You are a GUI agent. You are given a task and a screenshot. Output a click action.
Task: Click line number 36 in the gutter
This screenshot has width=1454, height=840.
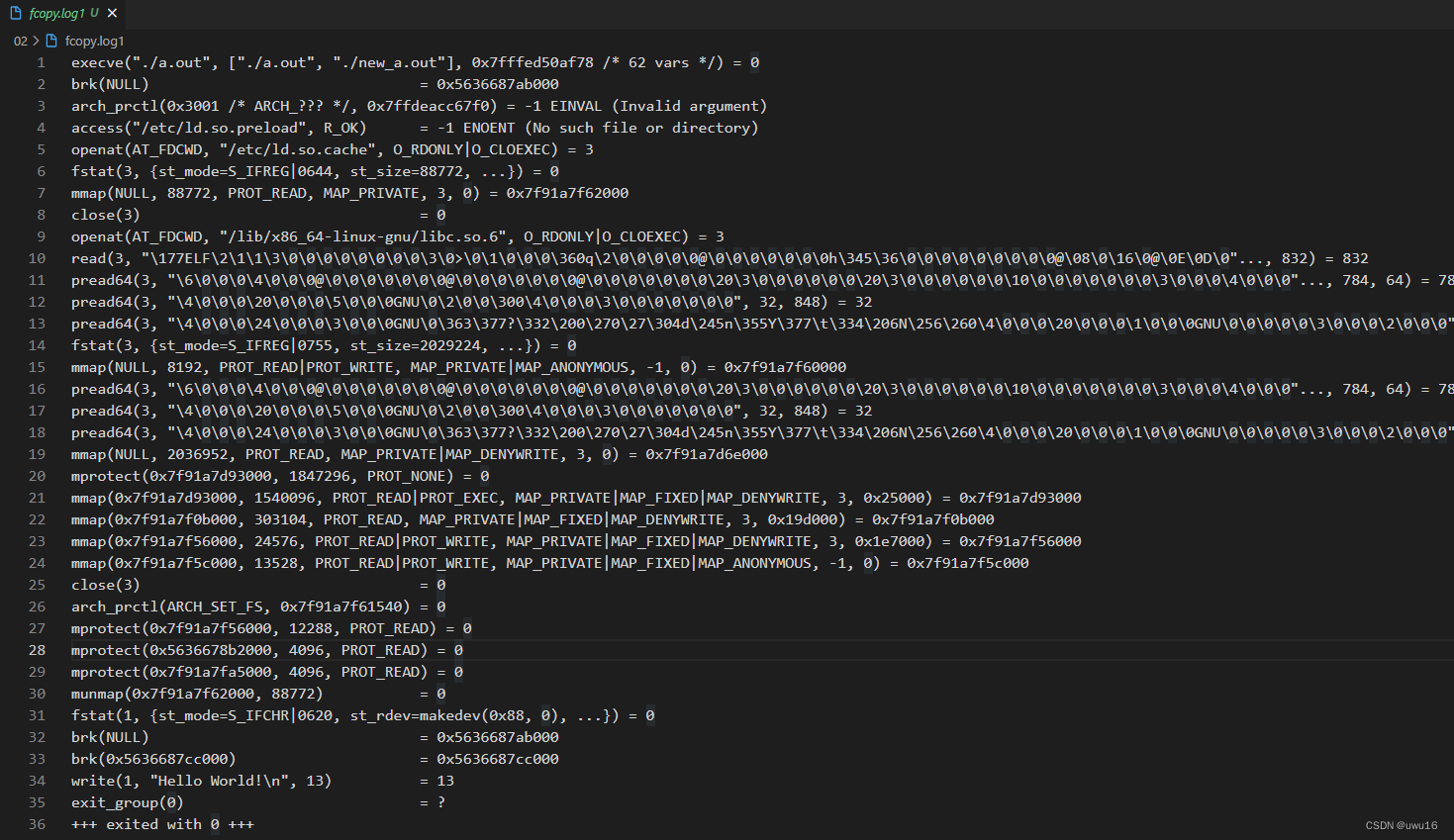[37, 824]
